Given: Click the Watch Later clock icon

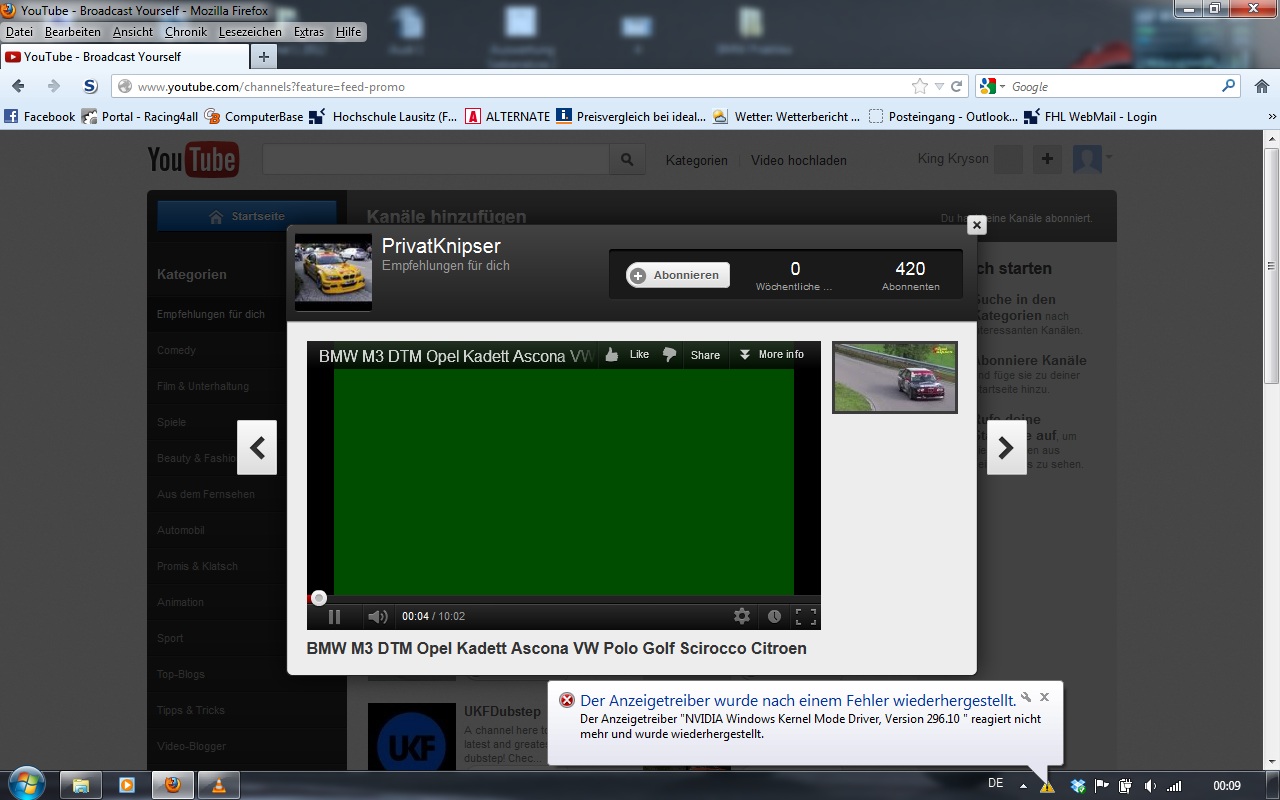Looking at the screenshot, I should pyautogui.click(x=774, y=616).
